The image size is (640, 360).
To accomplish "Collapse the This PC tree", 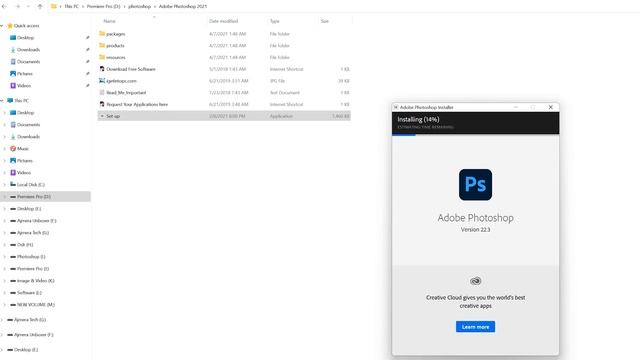I will (x=2, y=100).
